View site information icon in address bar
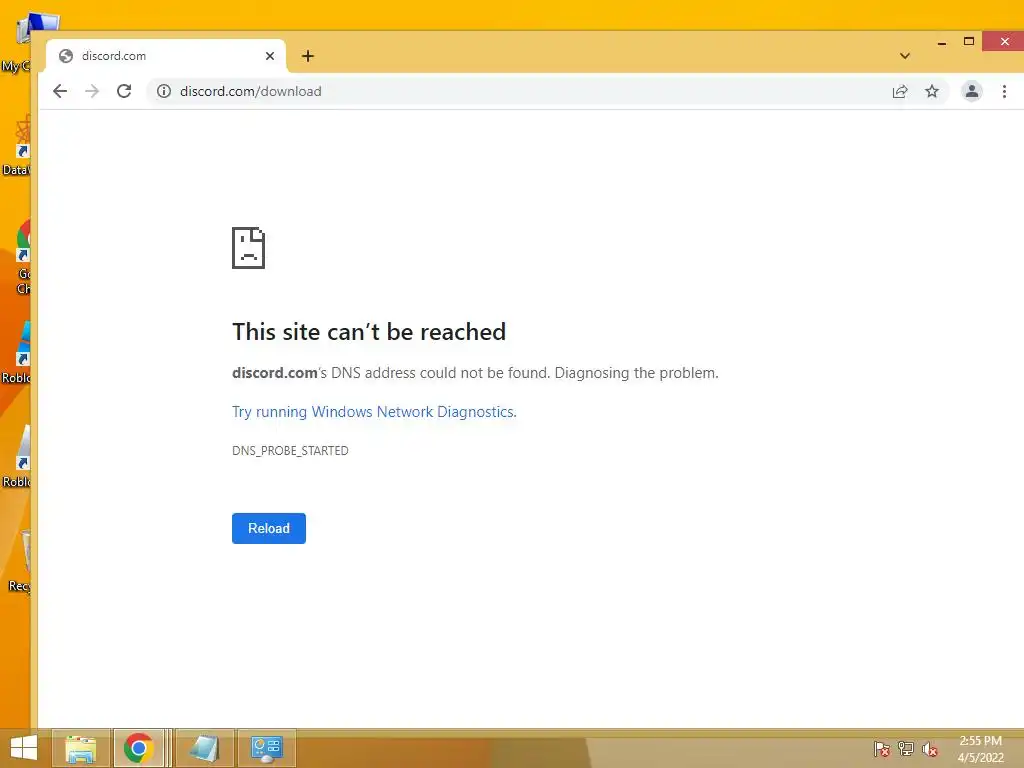 coord(164,91)
